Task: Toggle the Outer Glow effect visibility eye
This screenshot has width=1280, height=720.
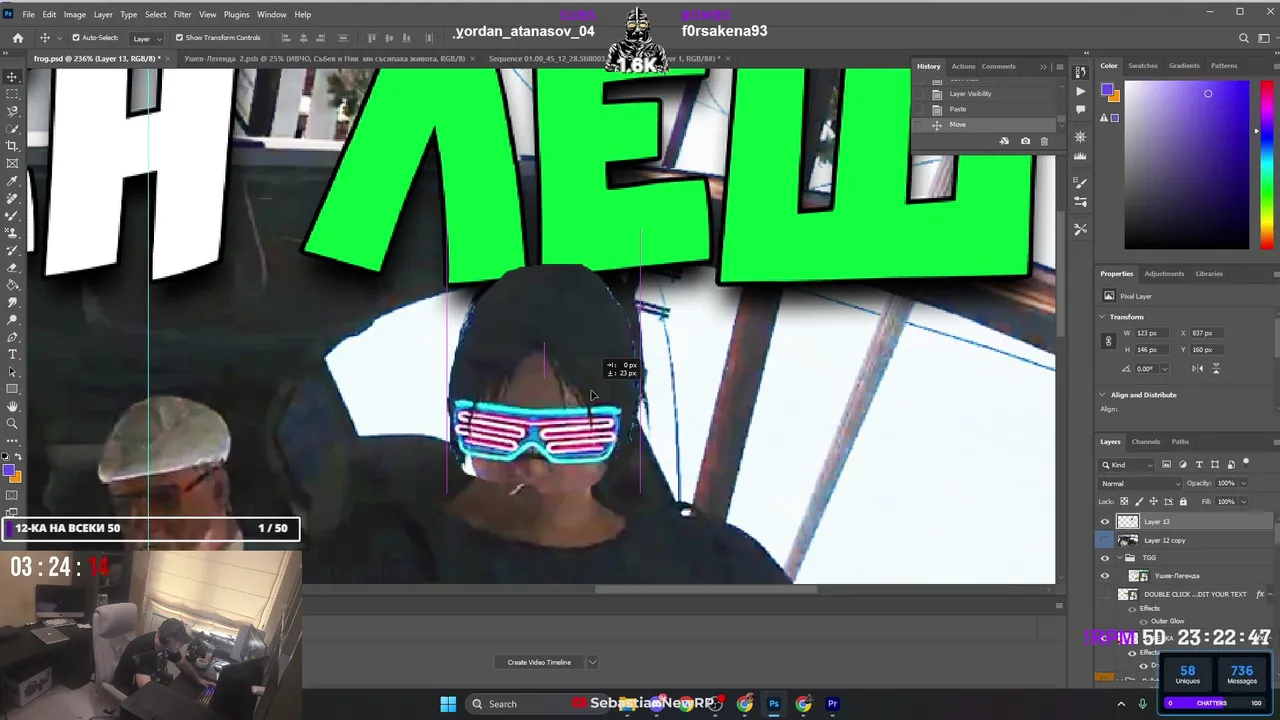Action: (x=1143, y=621)
